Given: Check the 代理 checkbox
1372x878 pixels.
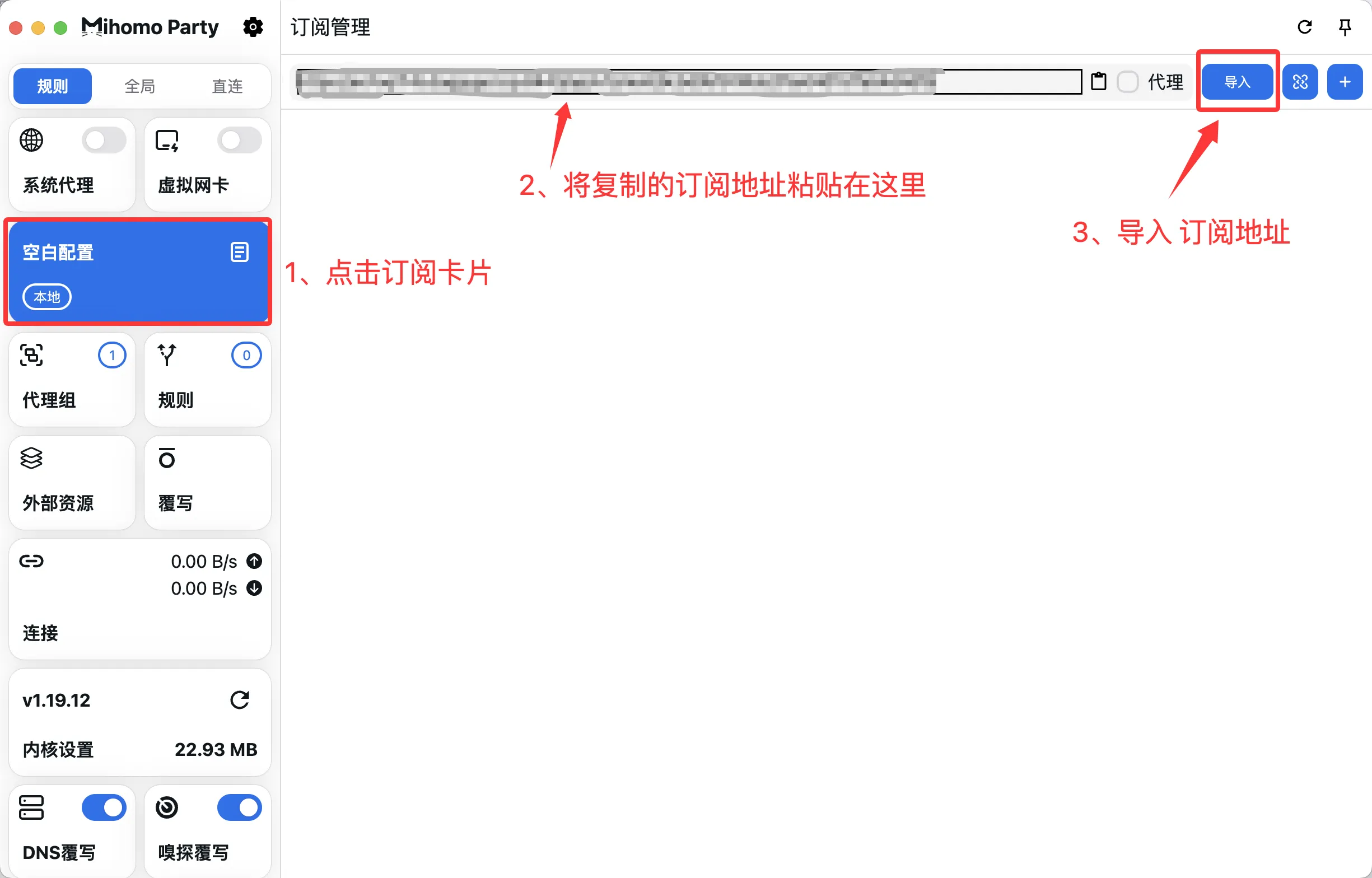Looking at the screenshot, I should coord(1127,82).
